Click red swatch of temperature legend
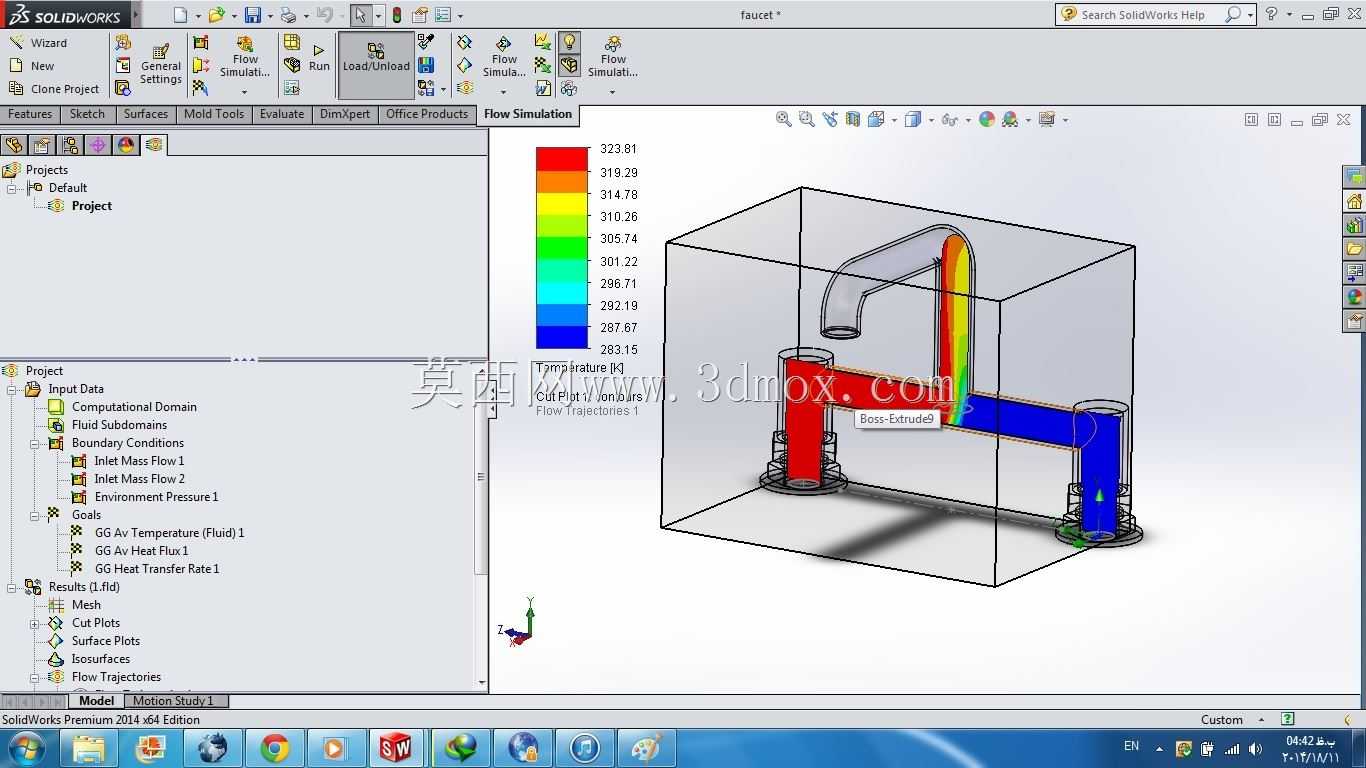The height and width of the screenshot is (768, 1366). [x=562, y=158]
